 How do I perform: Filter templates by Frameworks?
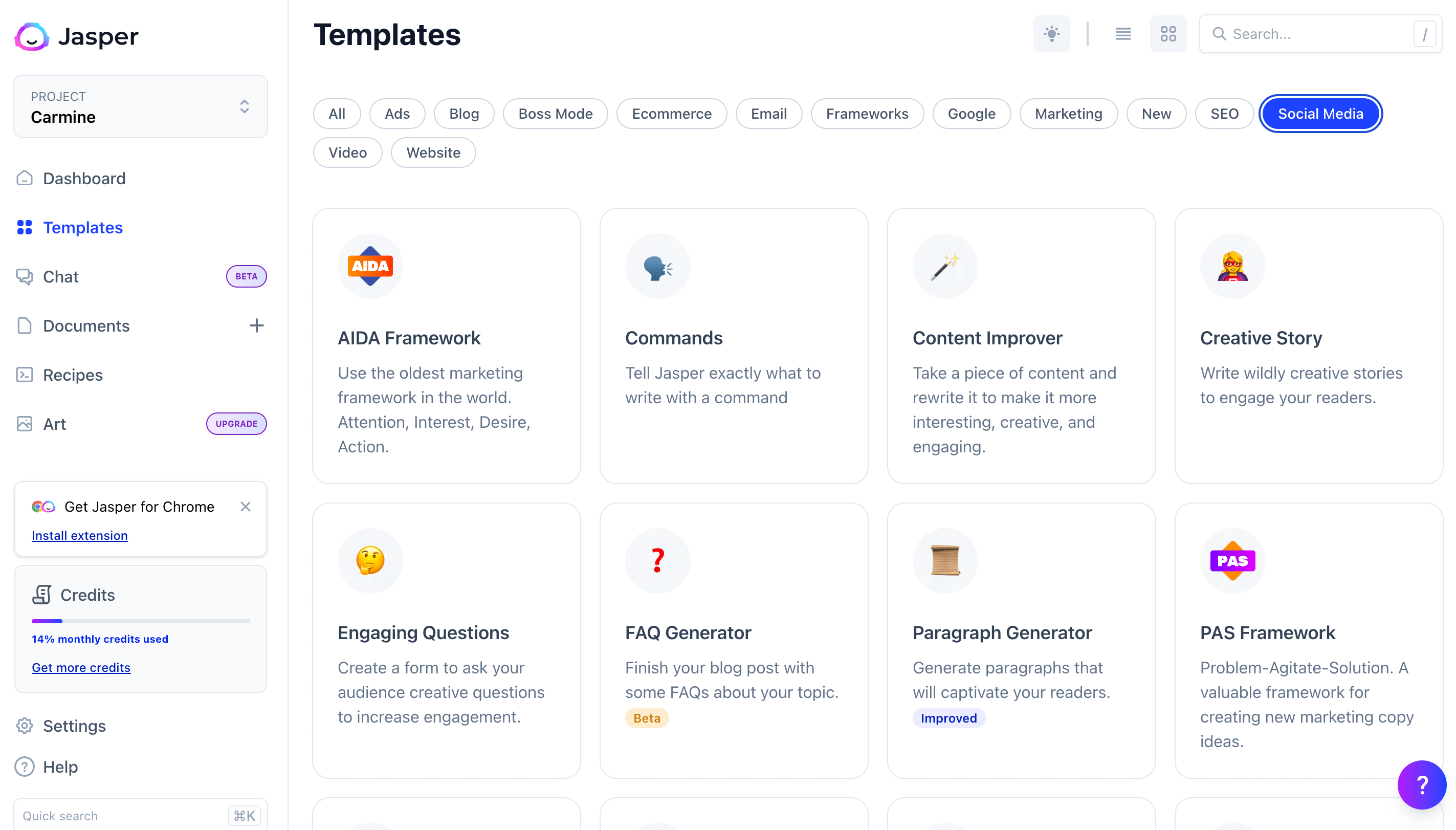[867, 114]
